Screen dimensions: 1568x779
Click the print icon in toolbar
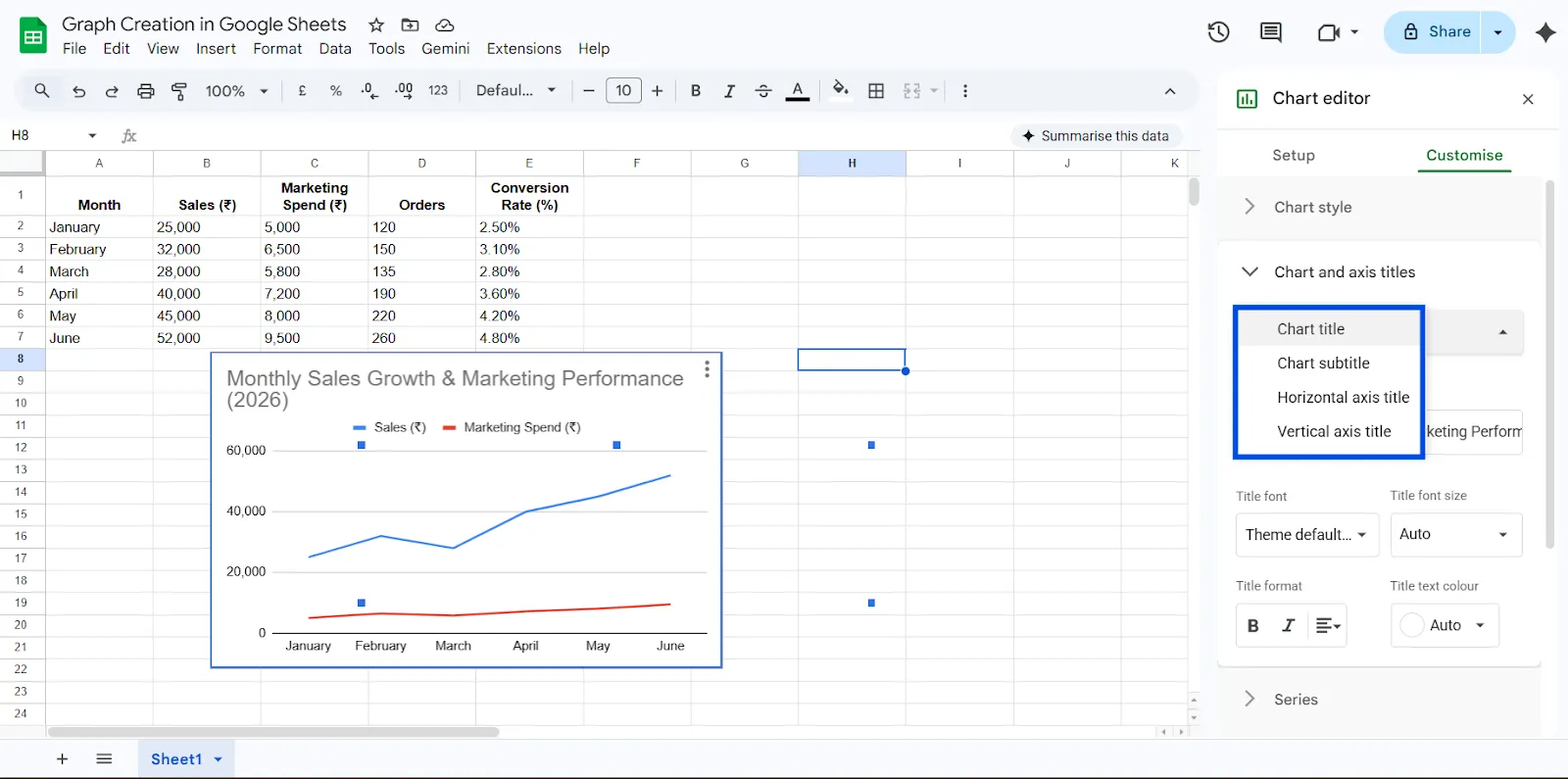click(145, 91)
